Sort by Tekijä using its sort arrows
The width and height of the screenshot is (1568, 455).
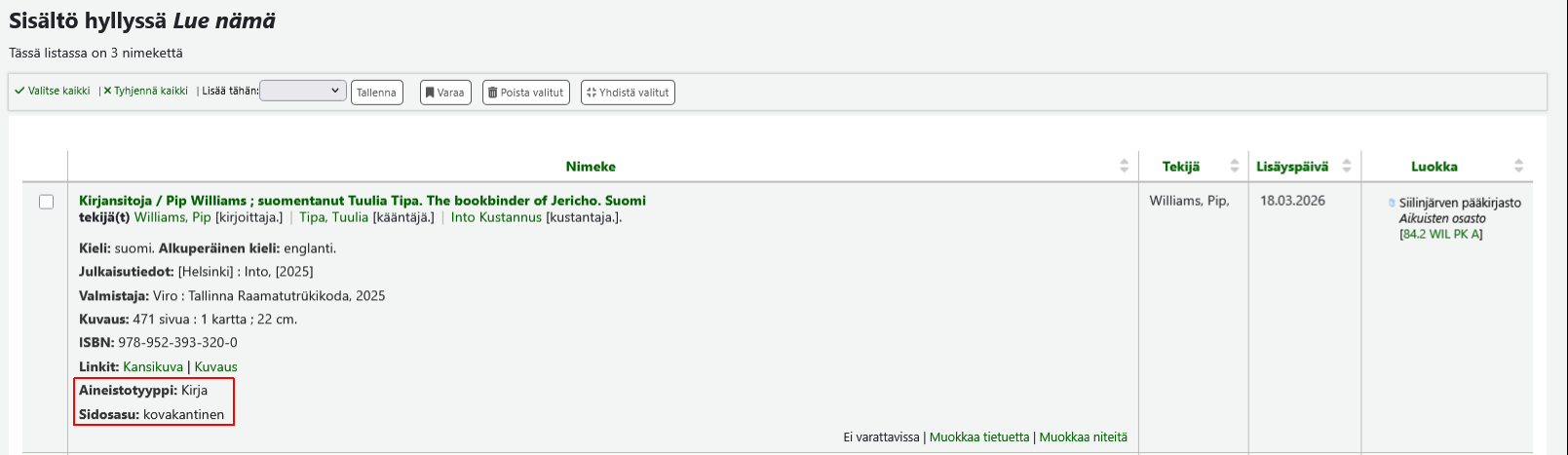click(x=1235, y=167)
